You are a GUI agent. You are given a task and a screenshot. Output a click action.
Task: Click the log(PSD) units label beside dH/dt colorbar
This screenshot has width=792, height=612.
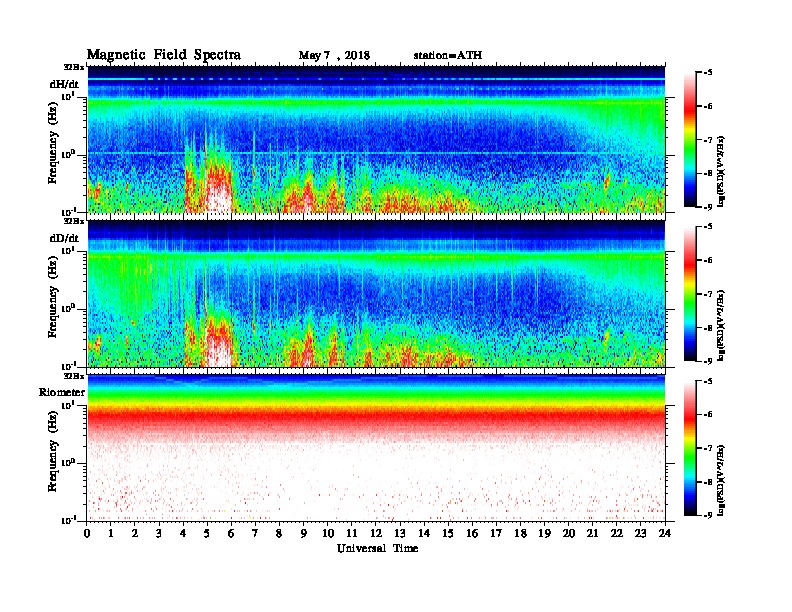pyautogui.click(x=722, y=171)
